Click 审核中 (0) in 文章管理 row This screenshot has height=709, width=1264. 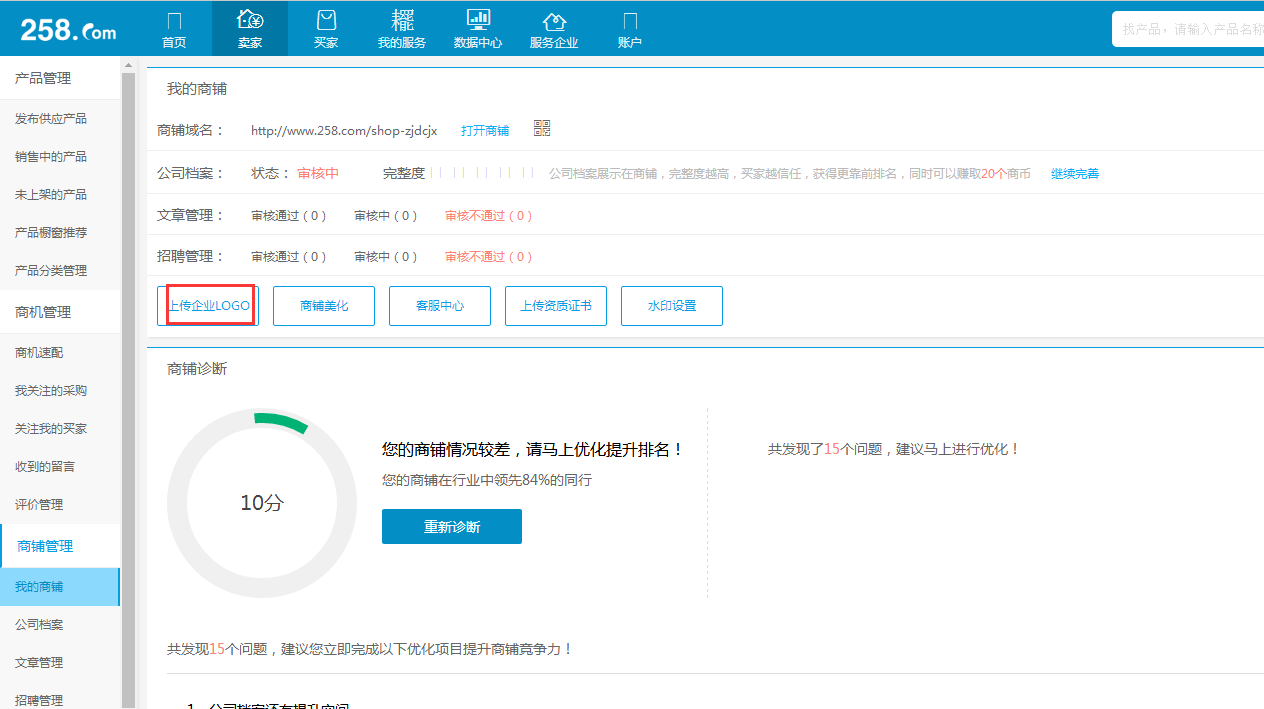[386, 215]
